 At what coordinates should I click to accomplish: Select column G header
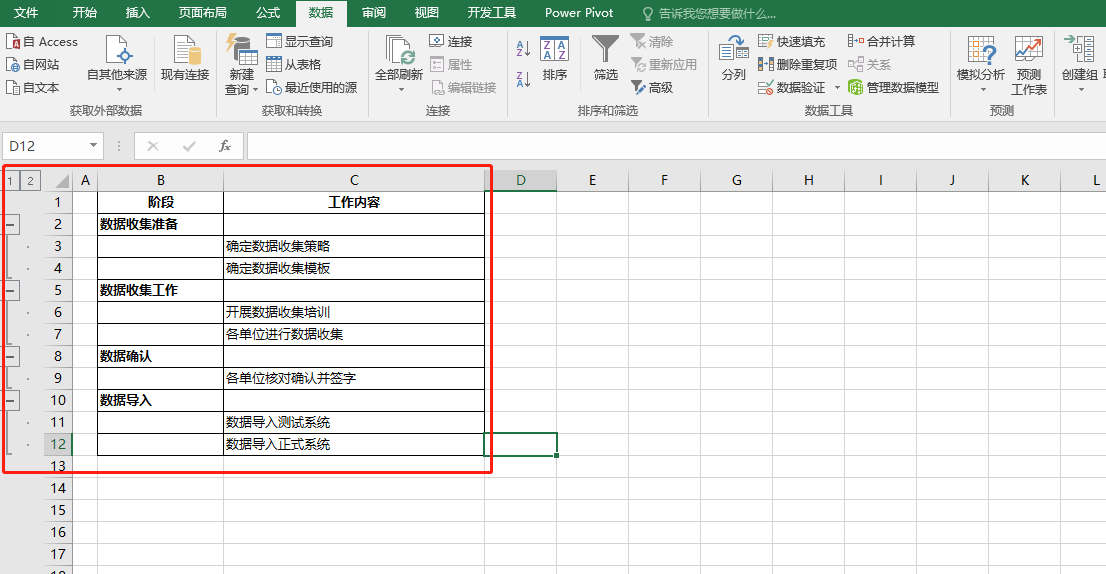pos(736,181)
